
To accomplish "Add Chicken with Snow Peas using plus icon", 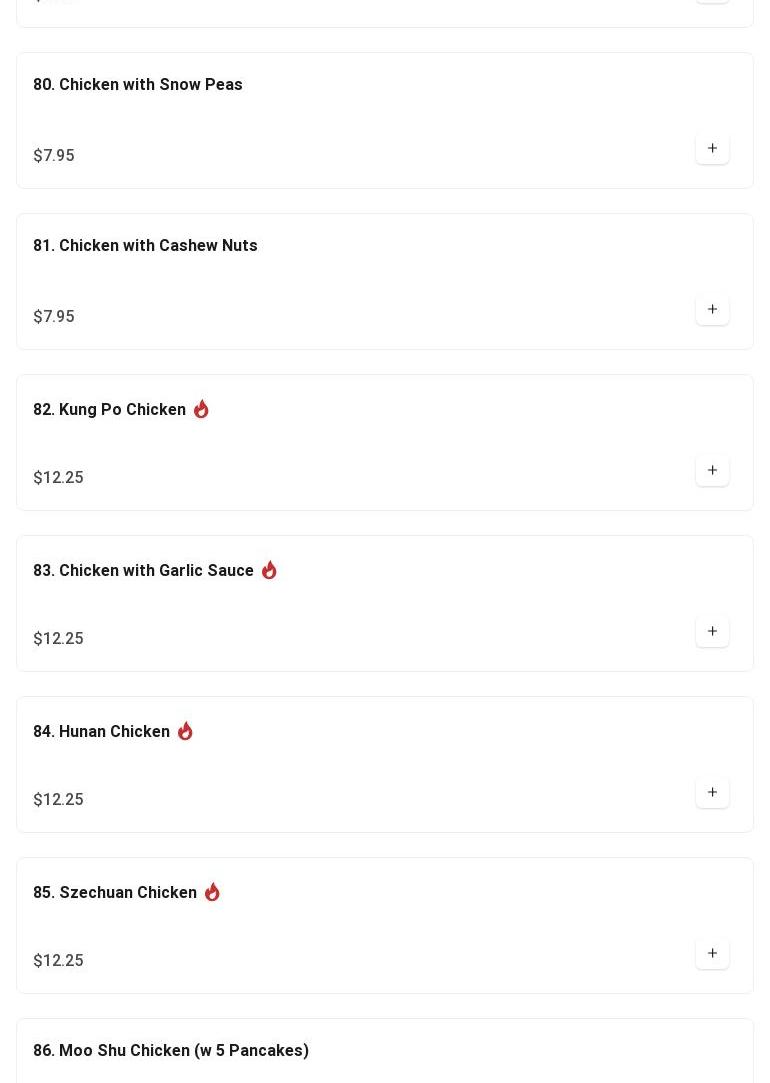I will [712, 148].
